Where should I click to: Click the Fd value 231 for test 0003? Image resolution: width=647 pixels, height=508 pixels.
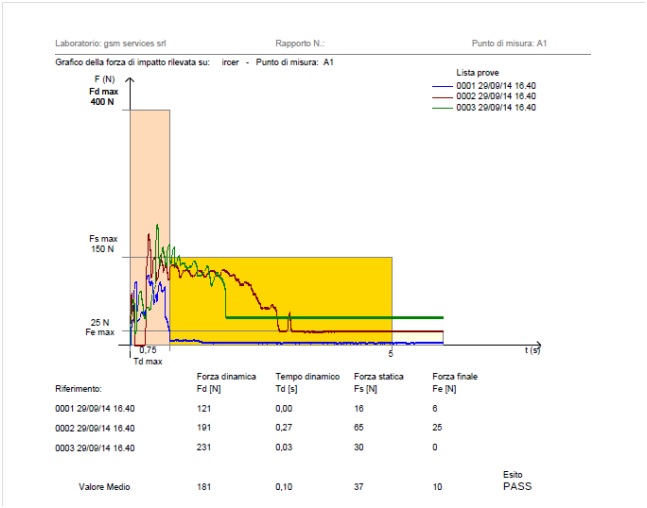click(x=206, y=447)
